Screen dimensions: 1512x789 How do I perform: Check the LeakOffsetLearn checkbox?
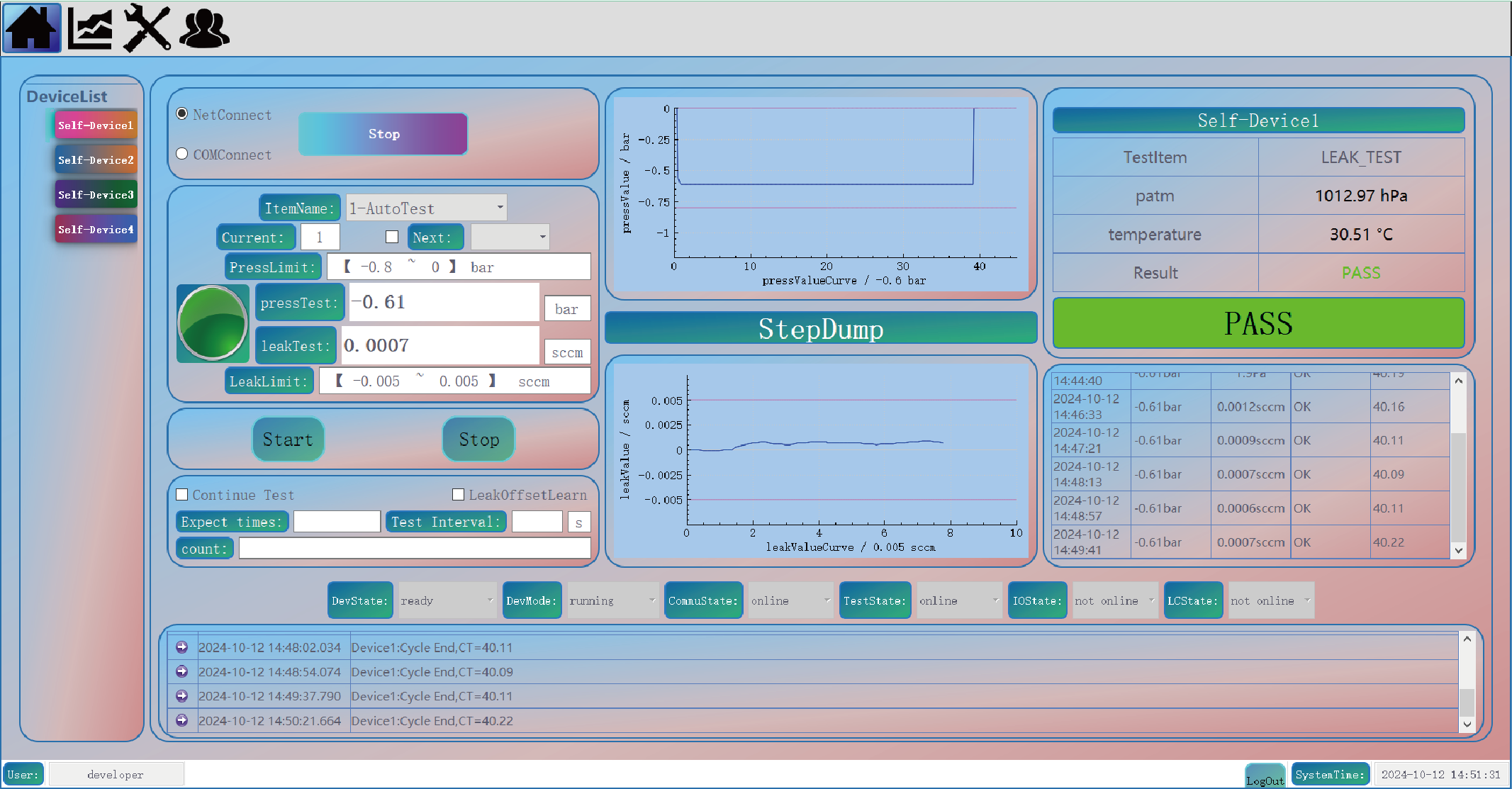pyautogui.click(x=458, y=495)
